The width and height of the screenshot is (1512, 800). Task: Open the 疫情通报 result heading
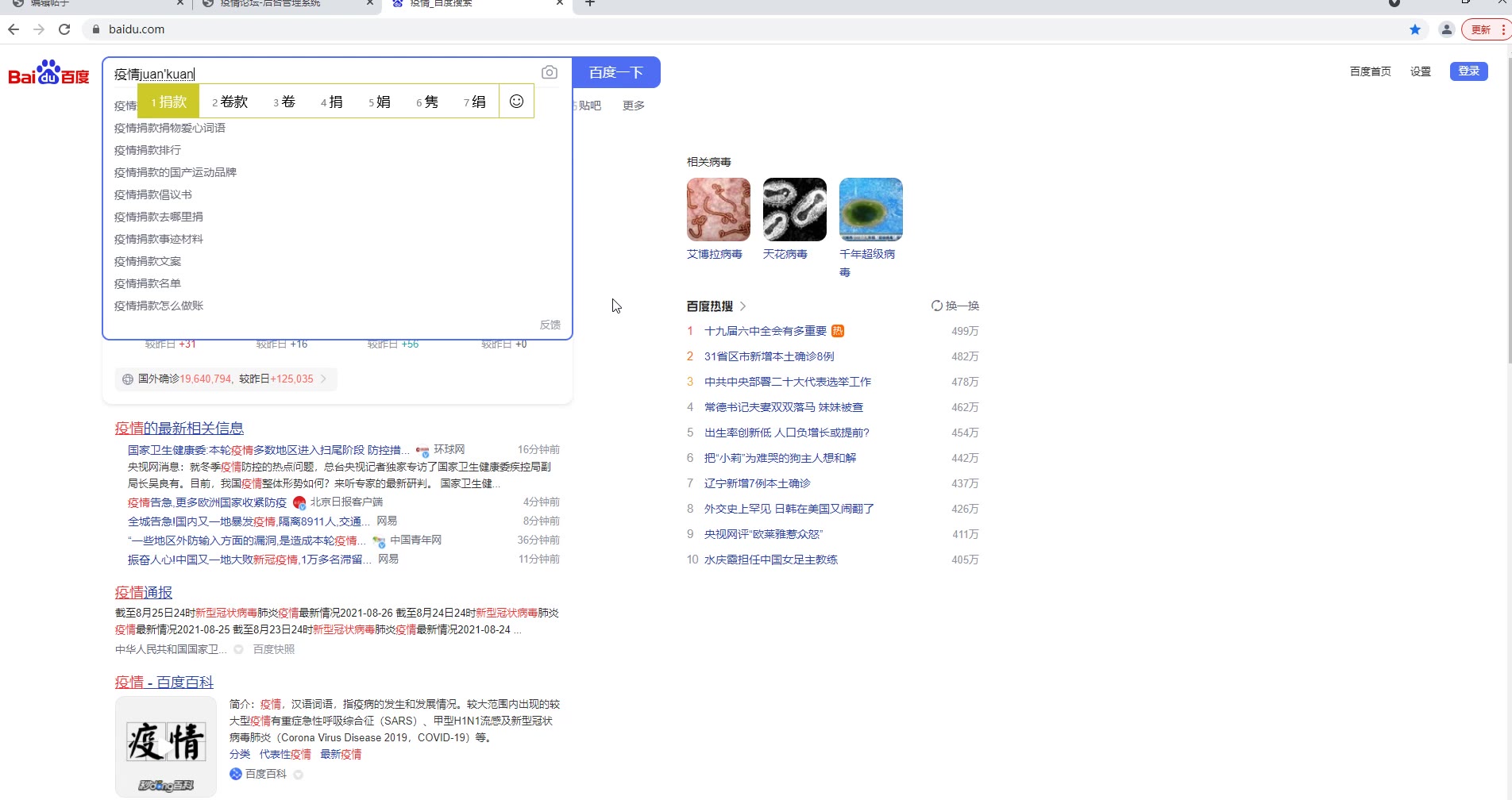tap(144, 593)
